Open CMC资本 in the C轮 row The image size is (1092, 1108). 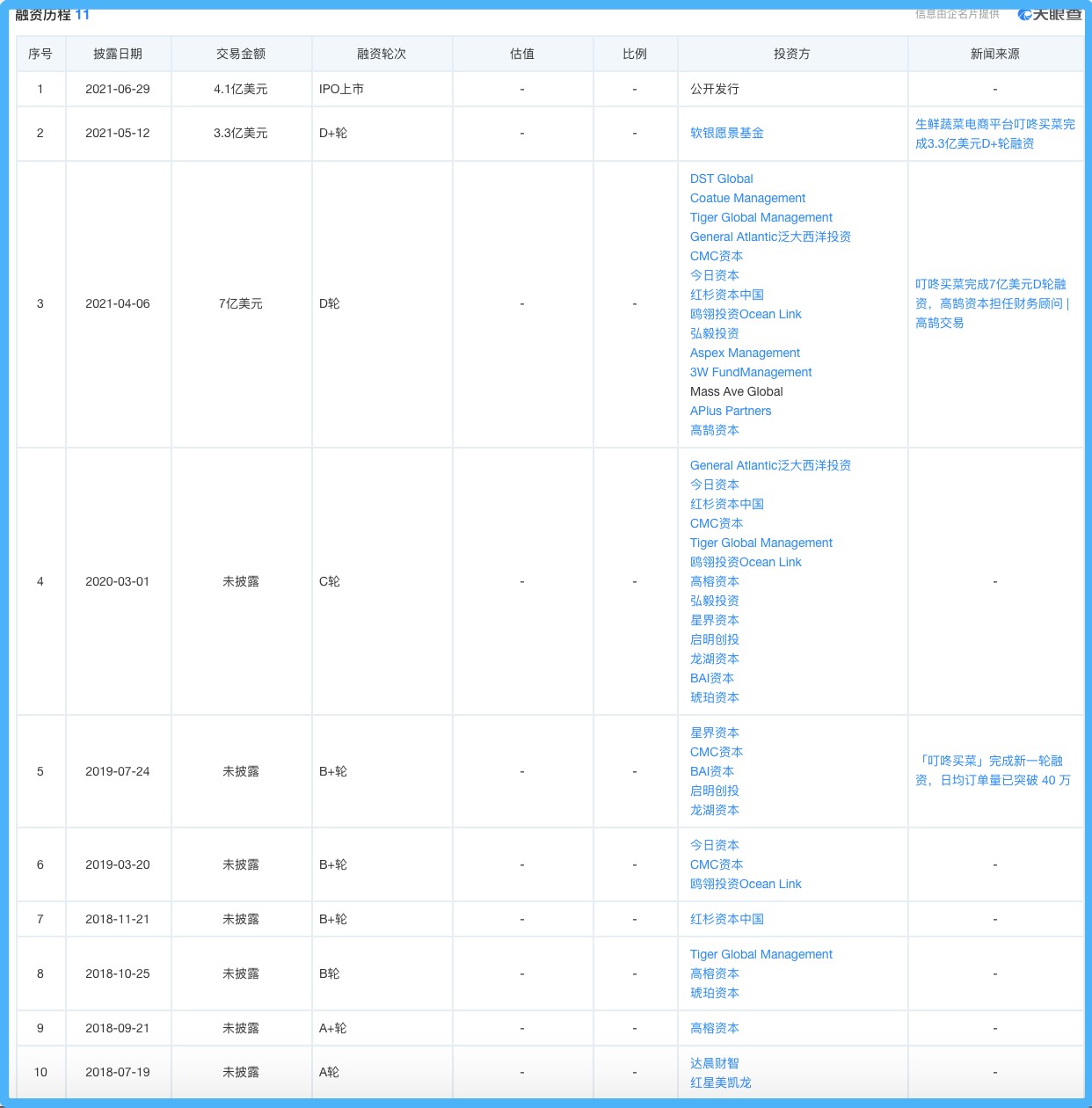tap(717, 523)
